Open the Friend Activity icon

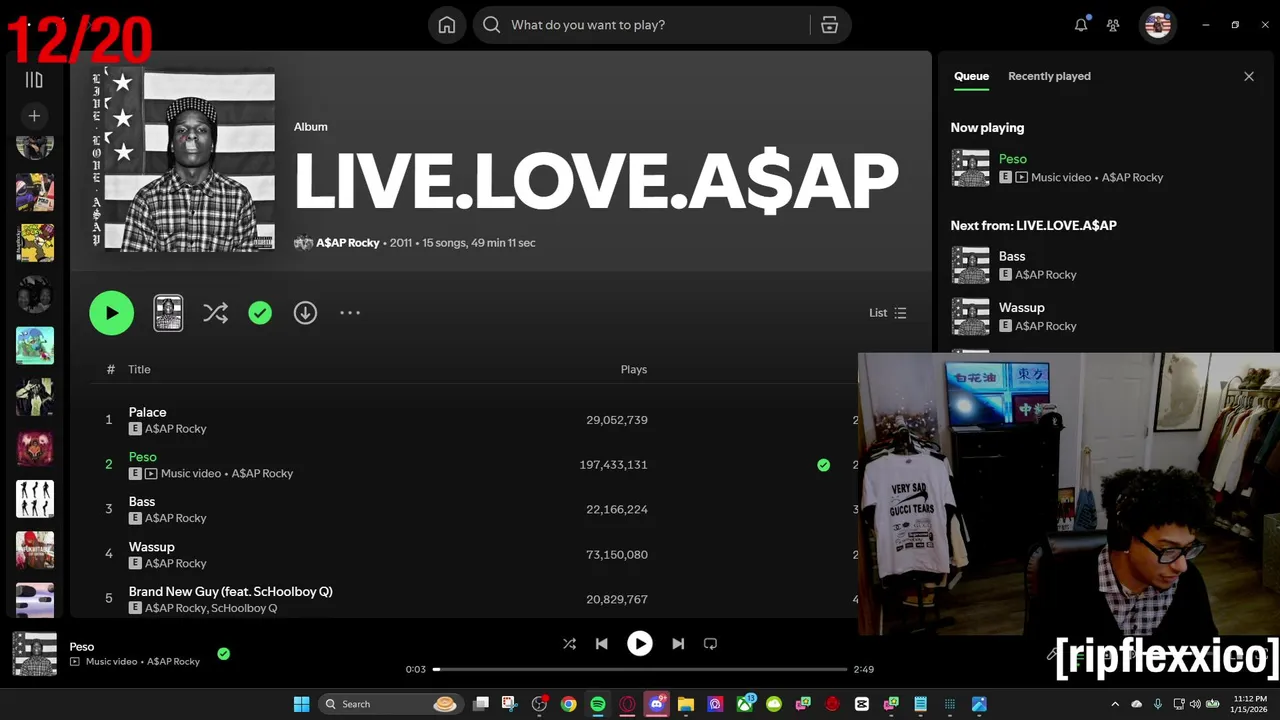click(x=1113, y=25)
